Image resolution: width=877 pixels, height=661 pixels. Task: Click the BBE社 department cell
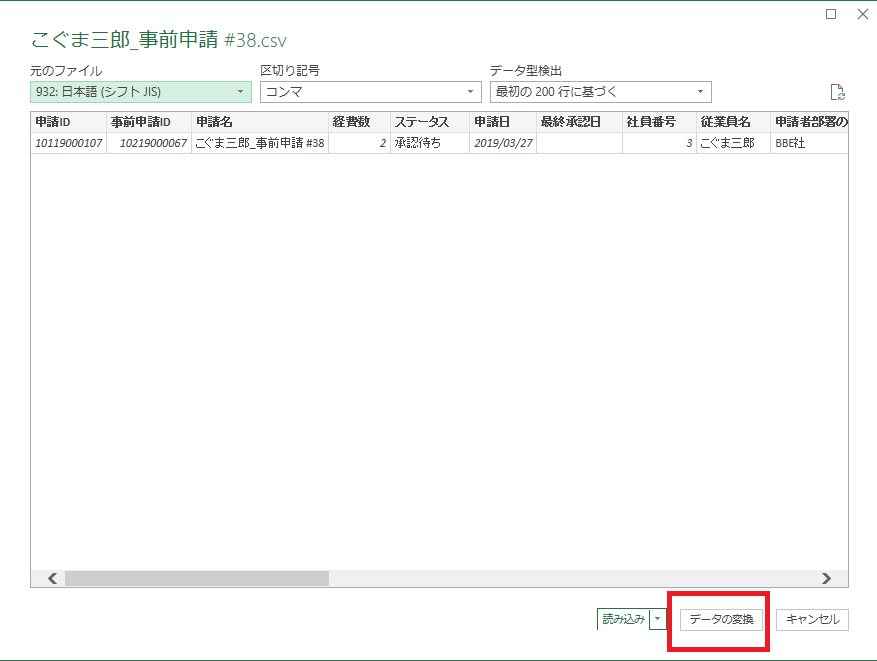(x=809, y=143)
